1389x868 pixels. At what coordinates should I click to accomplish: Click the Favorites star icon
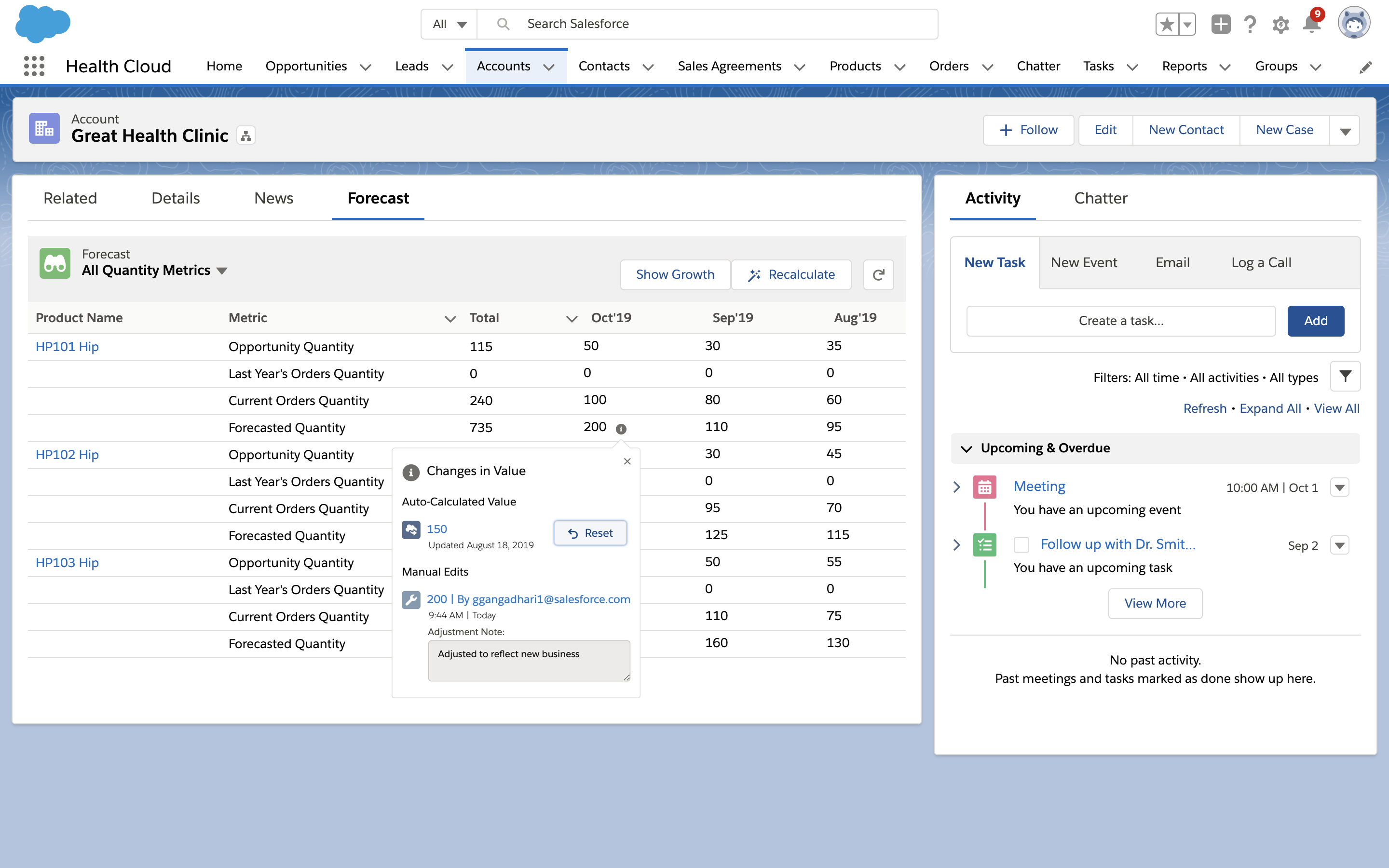coord(1166,24)
